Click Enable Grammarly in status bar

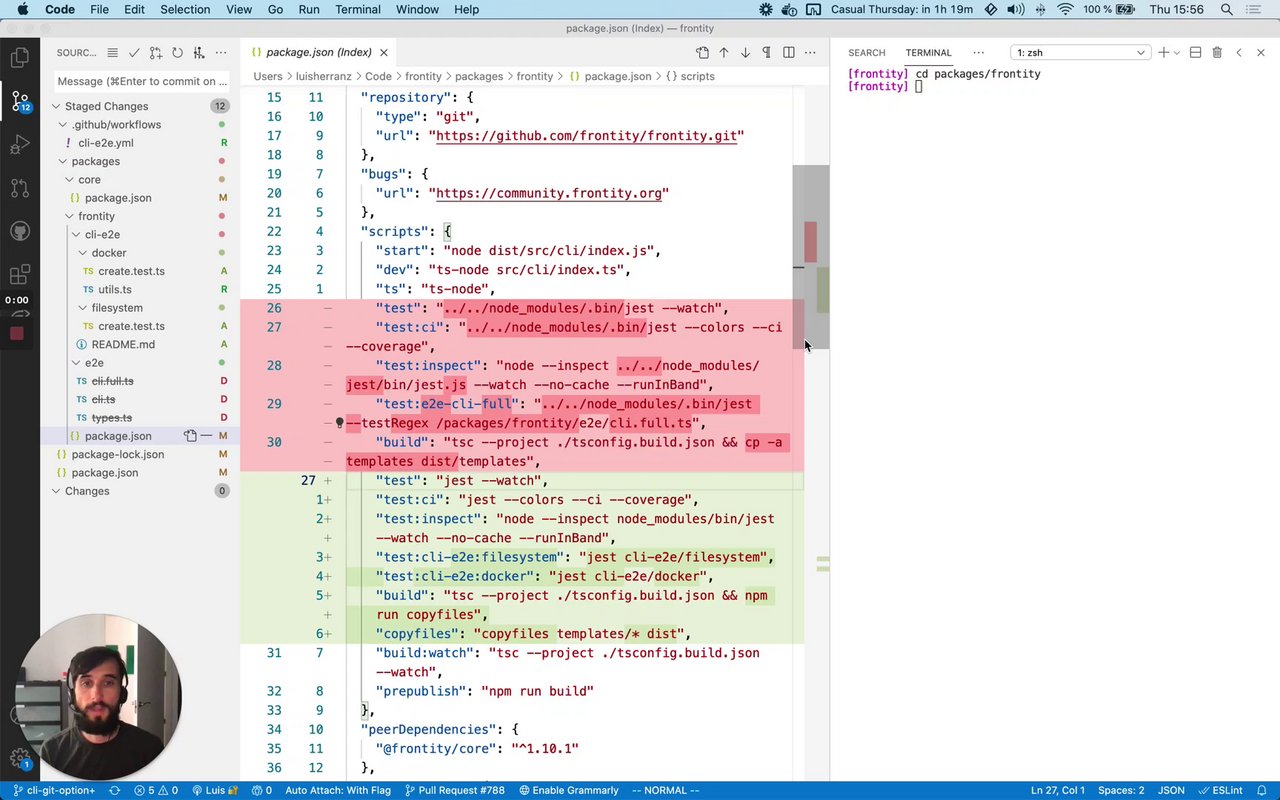click(x=568, y=790)
